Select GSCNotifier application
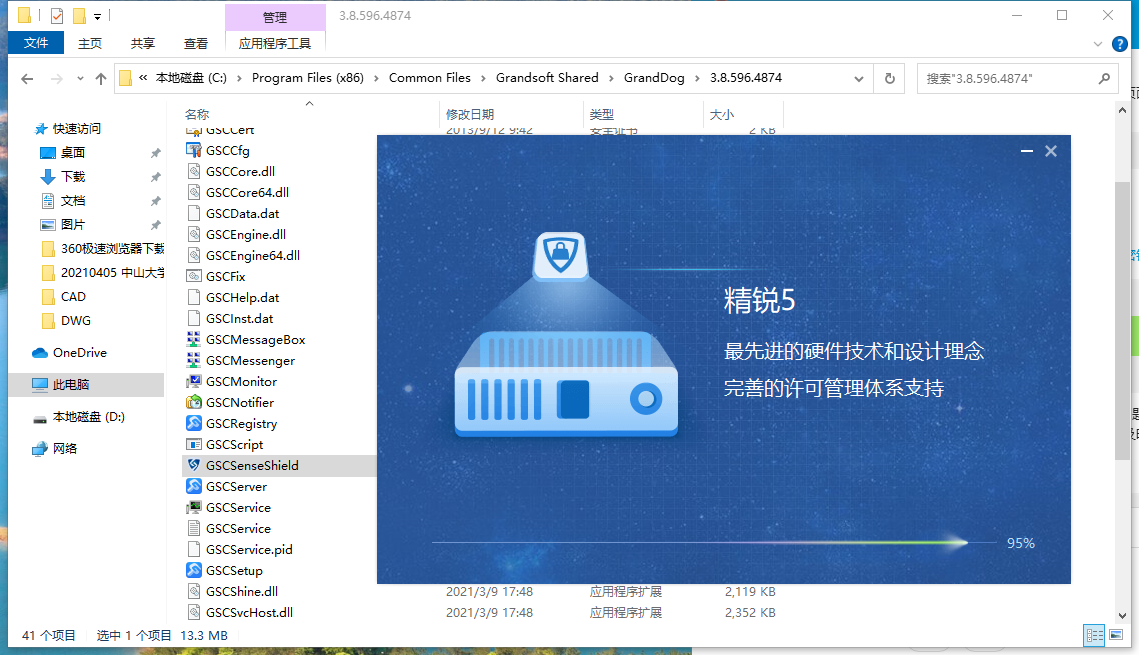This screenshot has width=1139, height=655. pyautogui.click(x=240, y=403)
